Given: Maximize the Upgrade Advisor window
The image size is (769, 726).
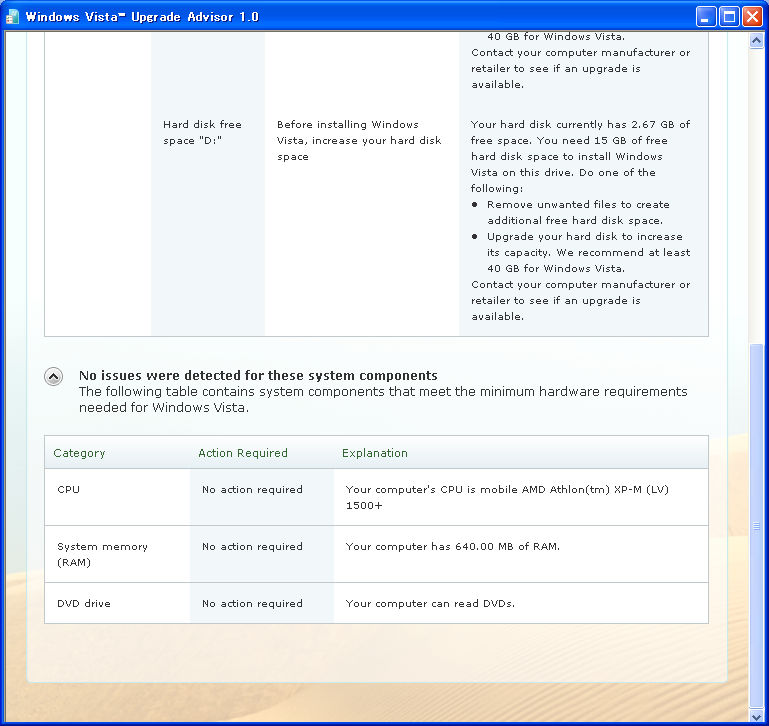Looking at the screenshot, I should 729,16.
